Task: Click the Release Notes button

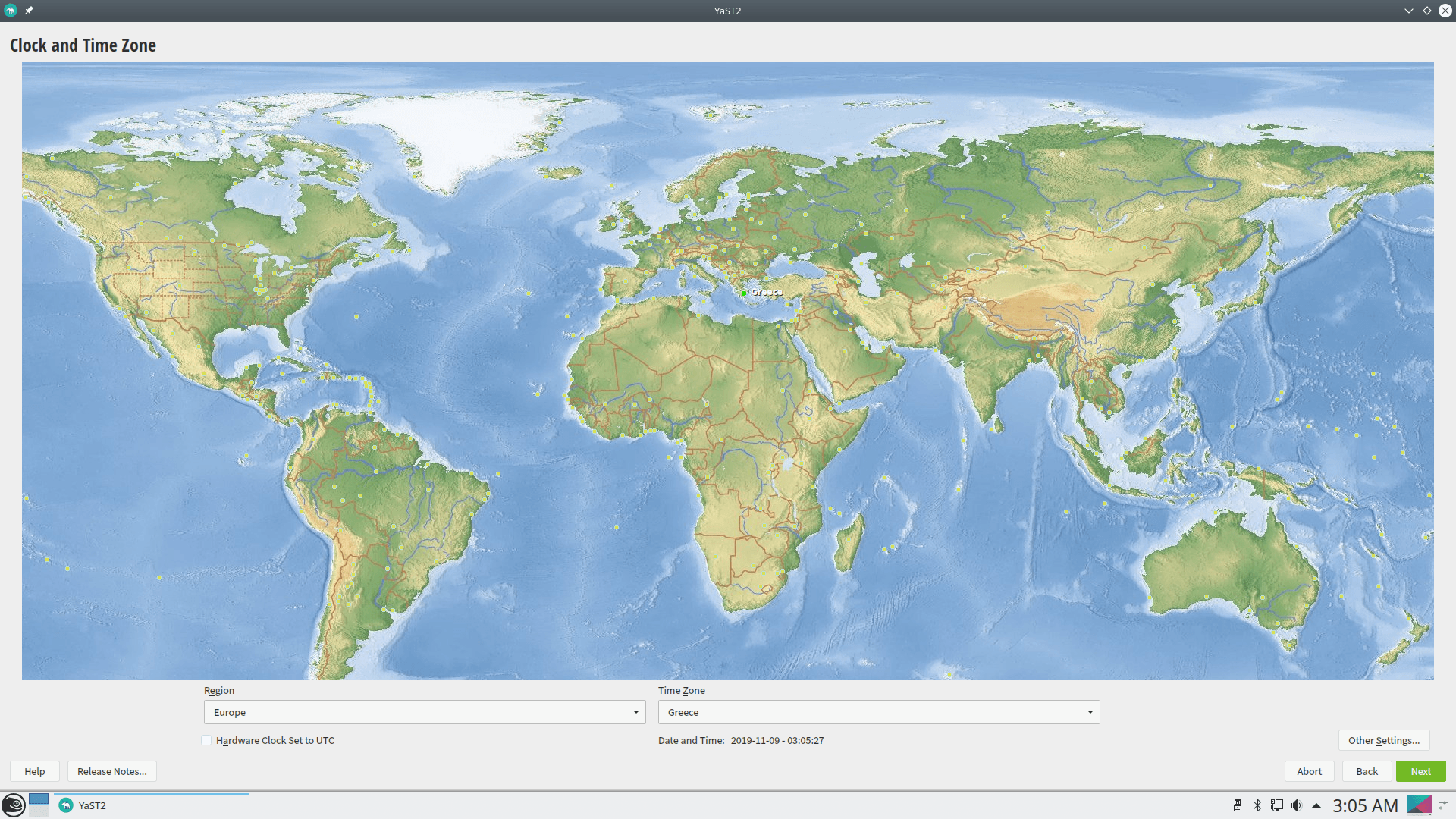Action: [x=112, y=771]
